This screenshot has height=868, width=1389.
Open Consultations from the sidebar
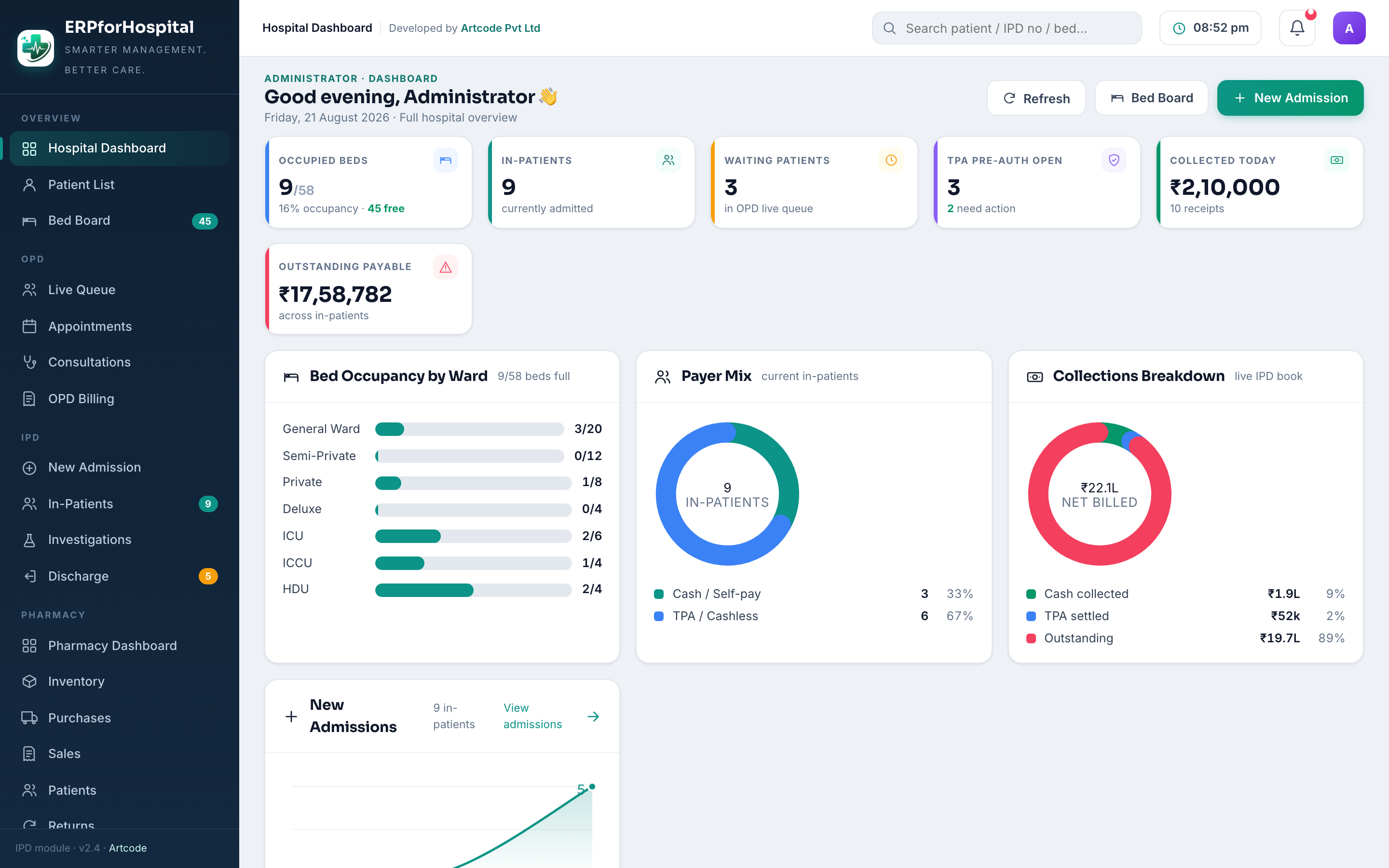120,362
